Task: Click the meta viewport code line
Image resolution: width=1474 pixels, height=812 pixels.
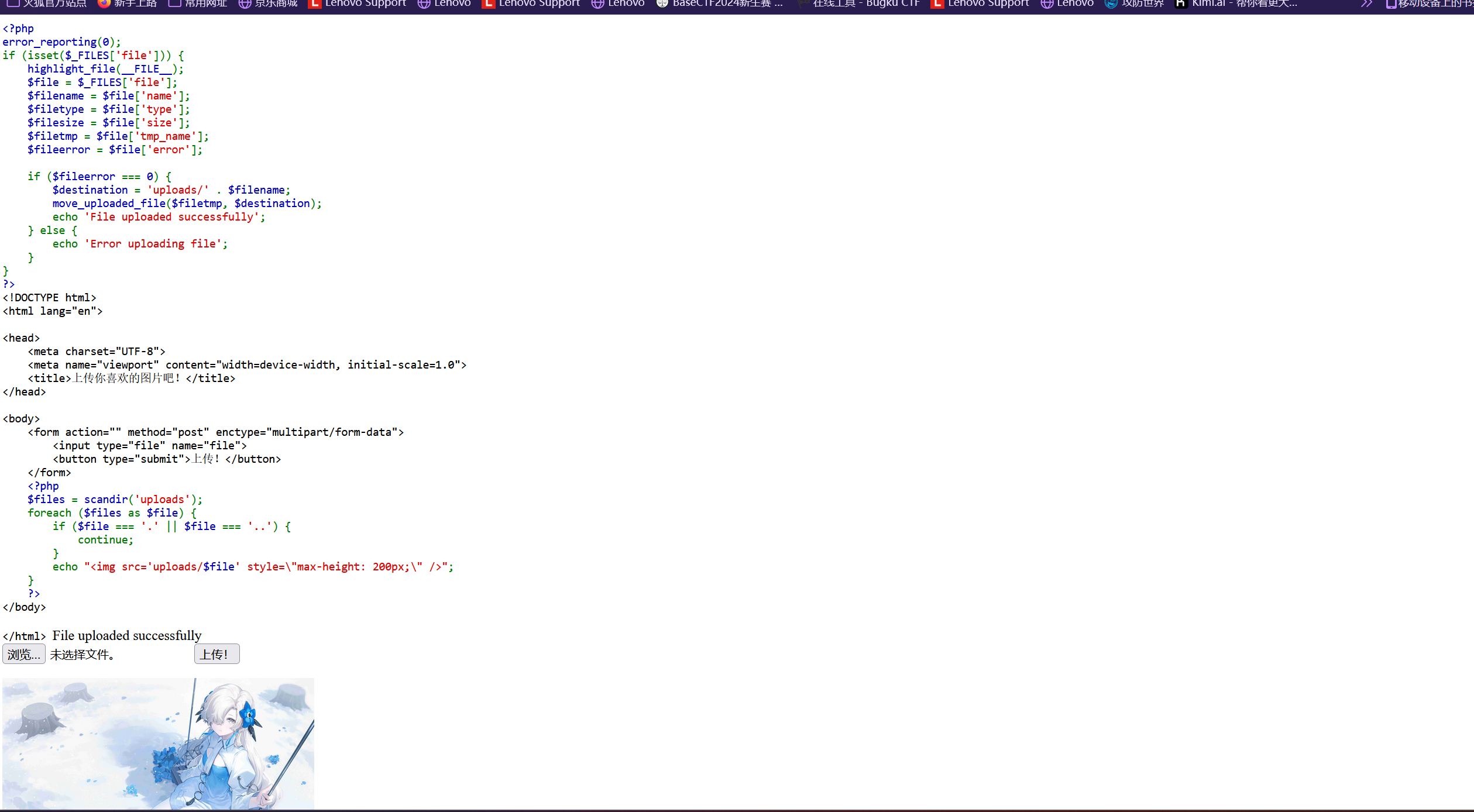Action: 247,365
